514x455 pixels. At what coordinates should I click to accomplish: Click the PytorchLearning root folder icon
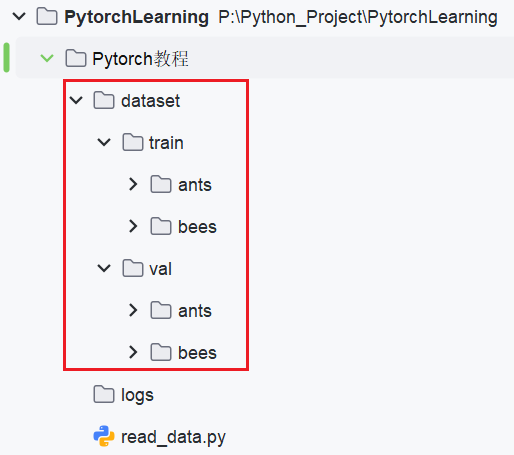(x=47, y=16)
